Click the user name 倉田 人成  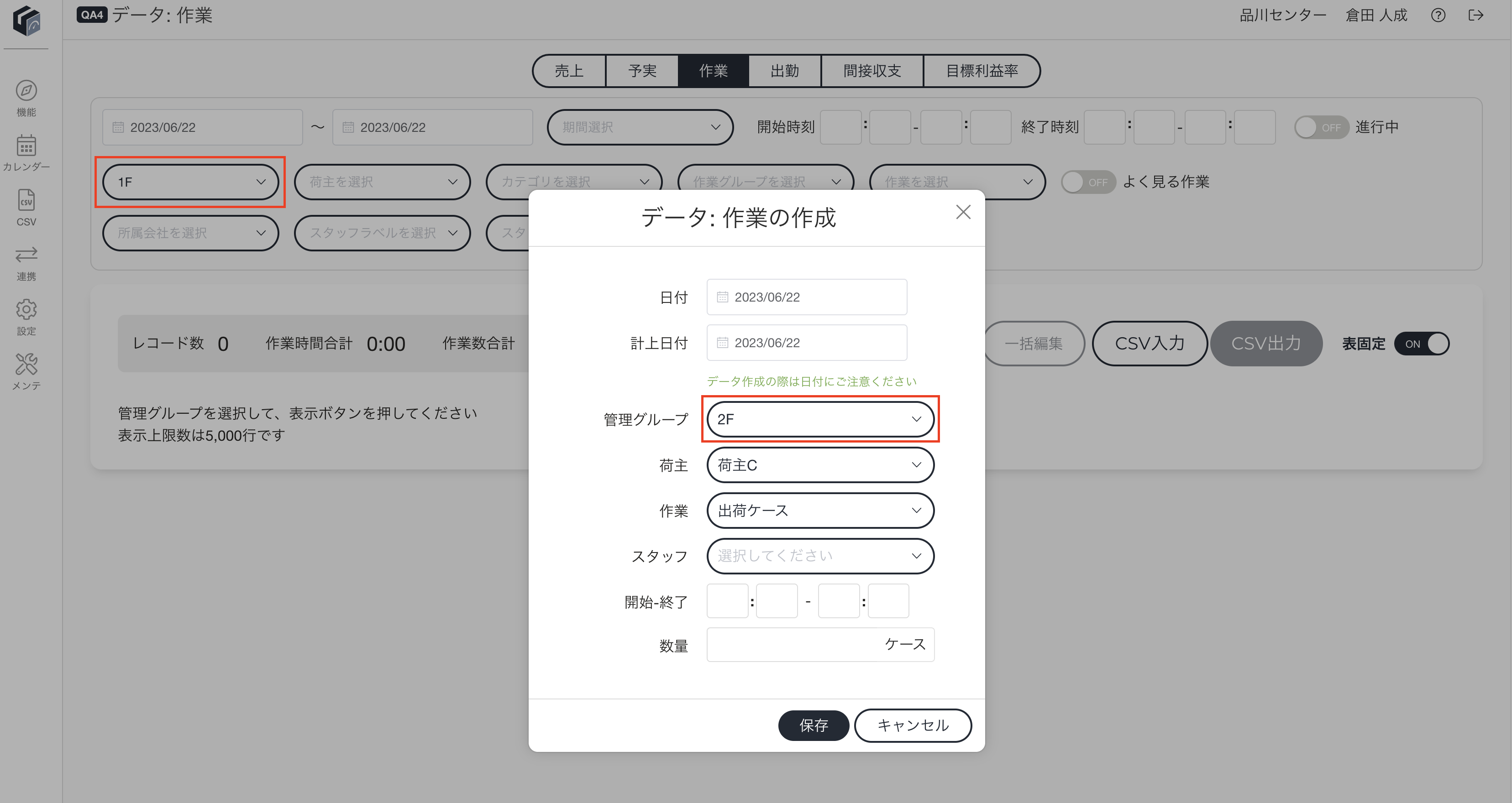pyautogui.click(x=1376, y=15)
